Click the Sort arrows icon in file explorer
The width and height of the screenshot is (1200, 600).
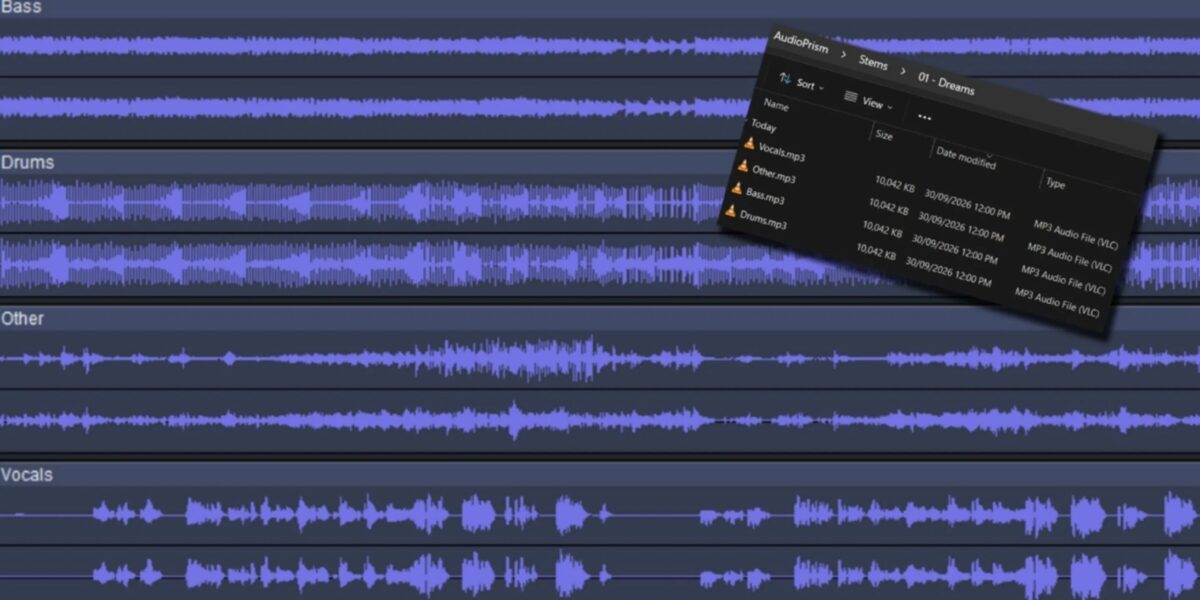tap(785, 78)
